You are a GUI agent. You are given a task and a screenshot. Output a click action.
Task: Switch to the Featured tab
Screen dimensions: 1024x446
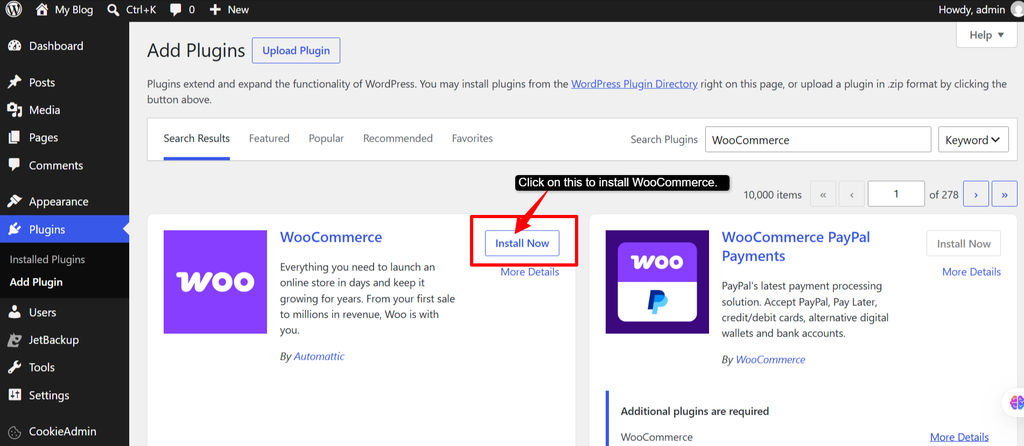coord(269,138)
